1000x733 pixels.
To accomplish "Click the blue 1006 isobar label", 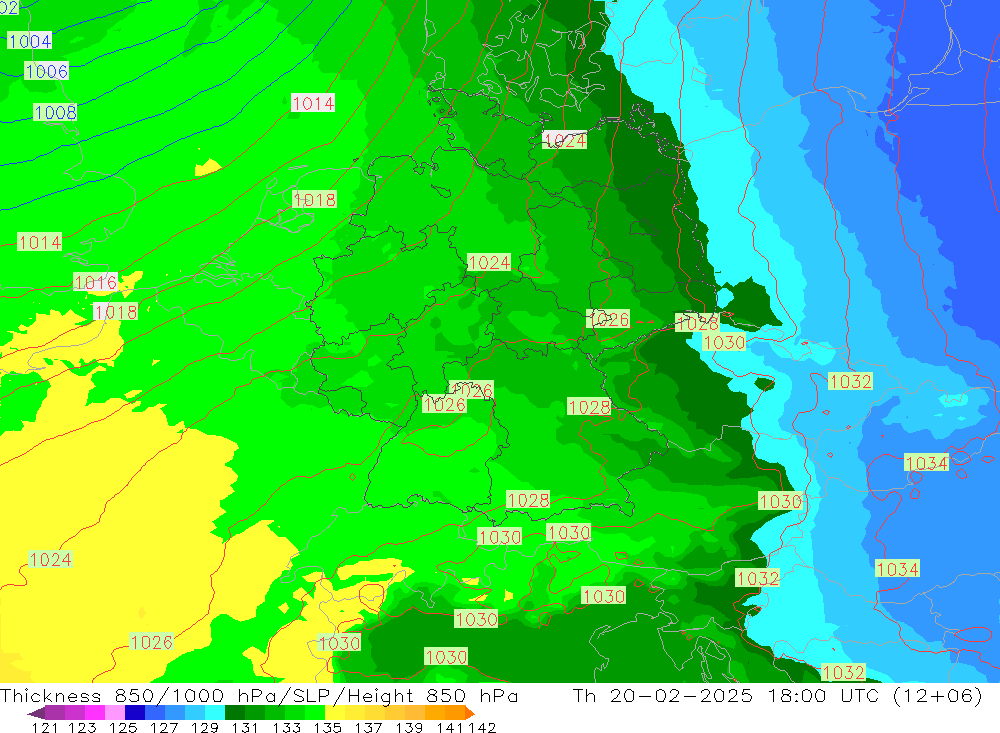I will point(47,71).
